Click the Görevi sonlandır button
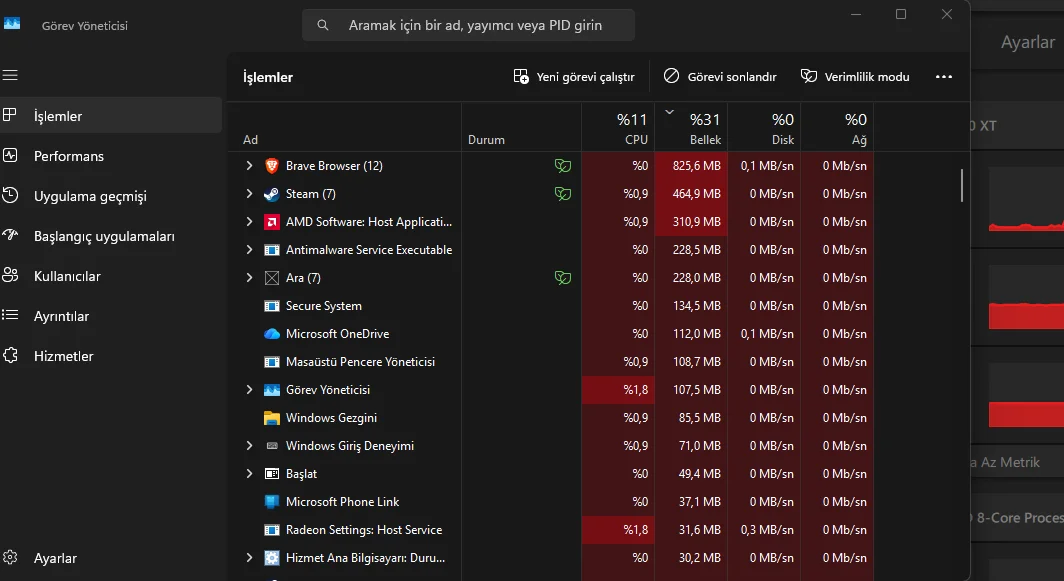Viewport: 1064px width, 581px height. pos(720,77)
